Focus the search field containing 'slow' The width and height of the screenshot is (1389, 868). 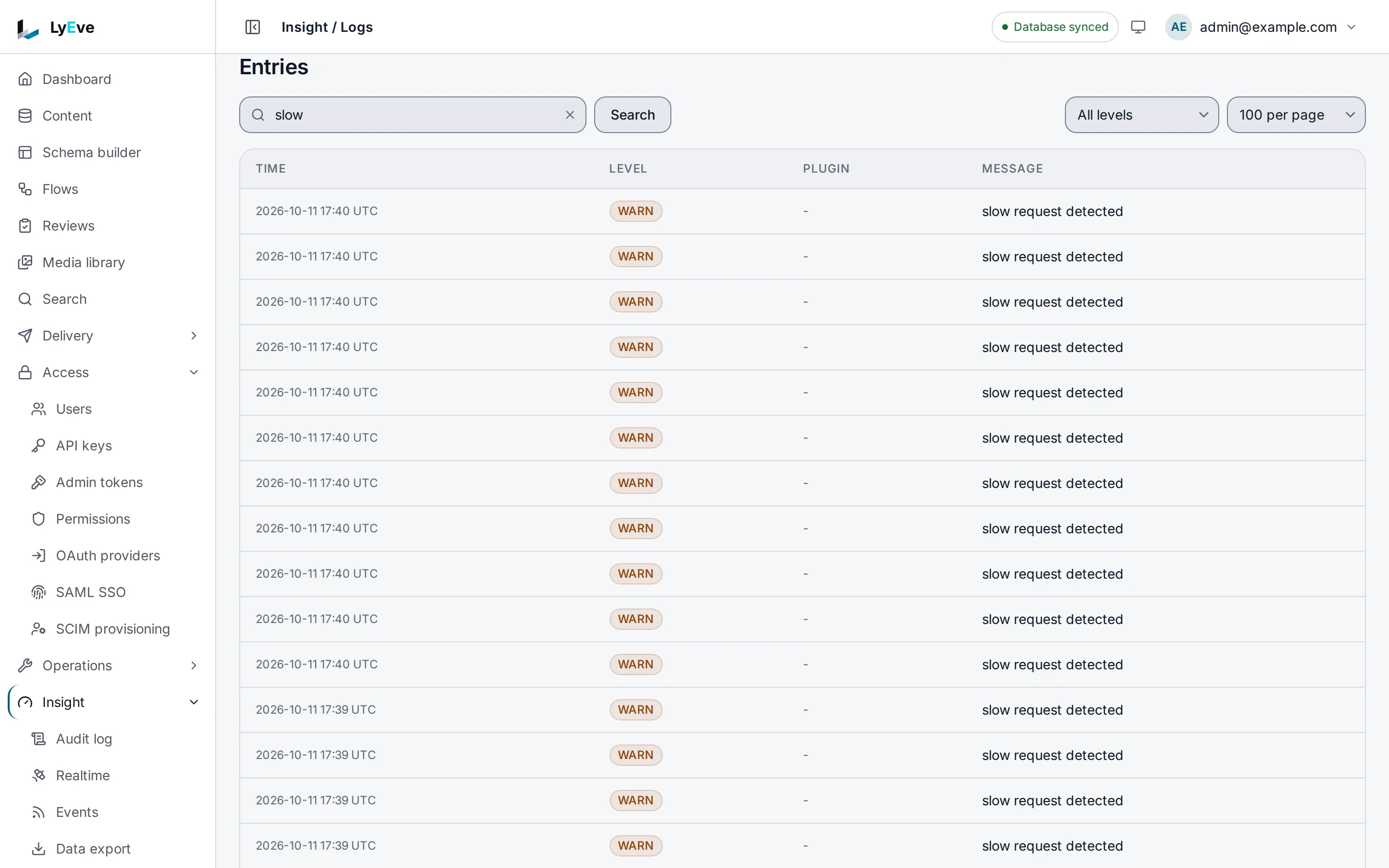click(x=413, y=115)
